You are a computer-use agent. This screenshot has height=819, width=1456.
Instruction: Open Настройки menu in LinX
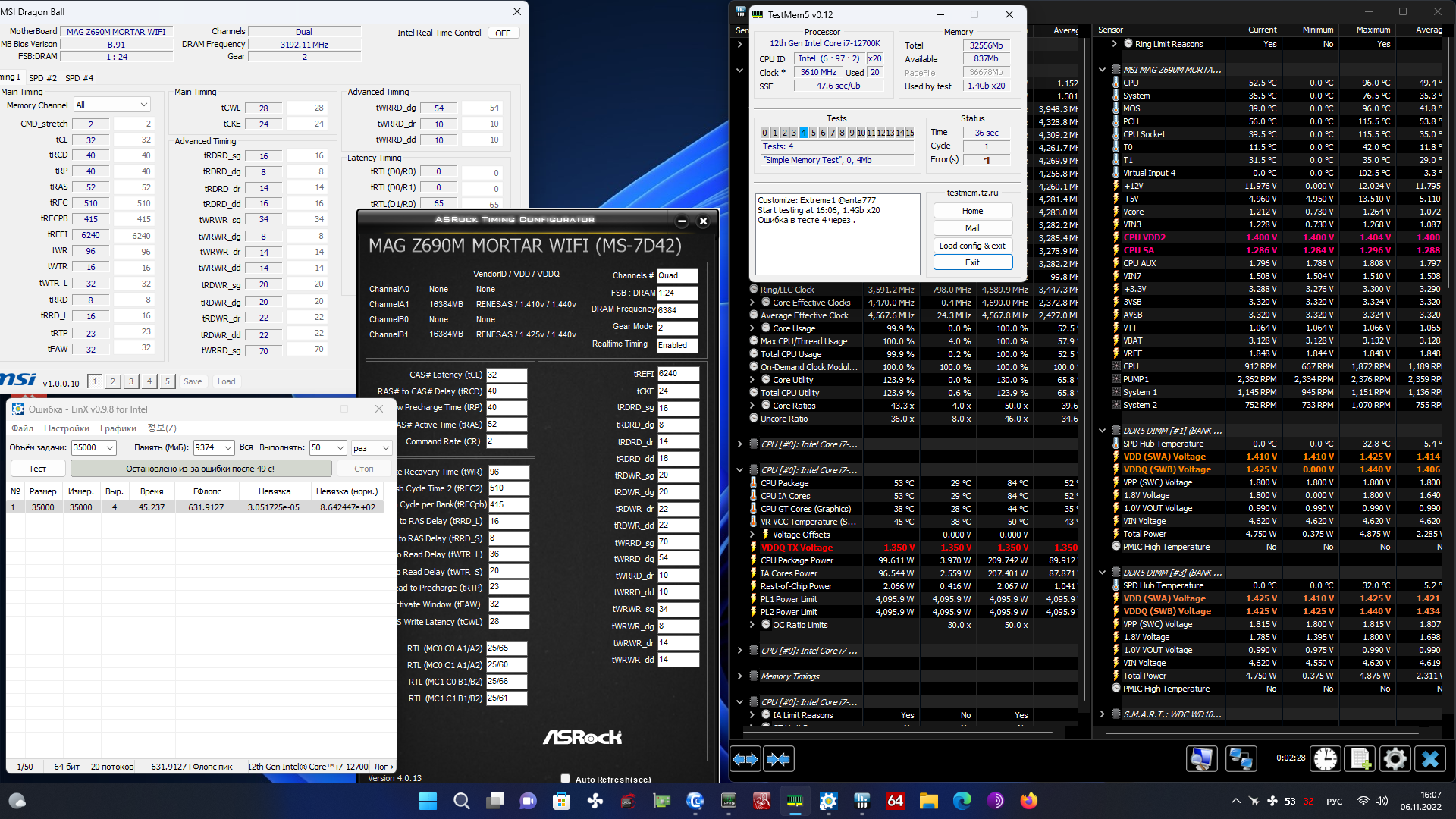(x=67, y=428)
